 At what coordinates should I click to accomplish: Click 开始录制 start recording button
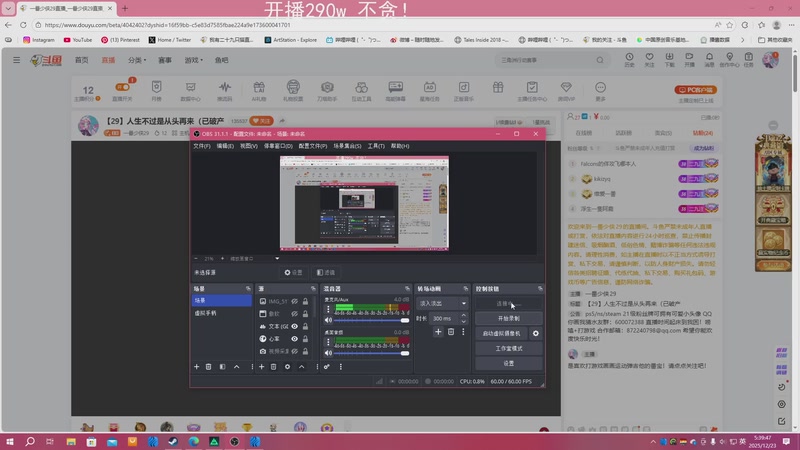point(509,318)
